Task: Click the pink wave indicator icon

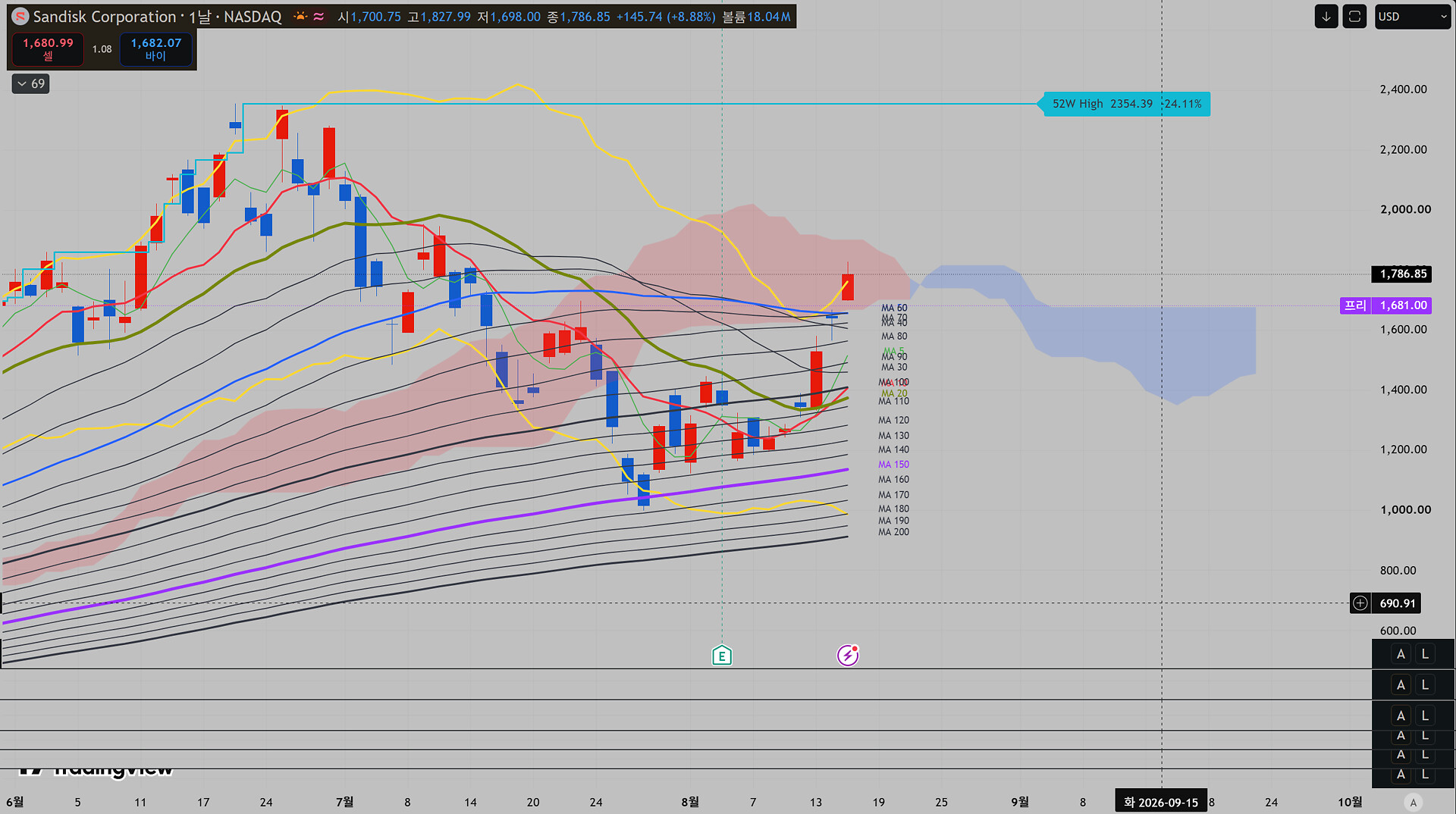Action: (319, 17)
